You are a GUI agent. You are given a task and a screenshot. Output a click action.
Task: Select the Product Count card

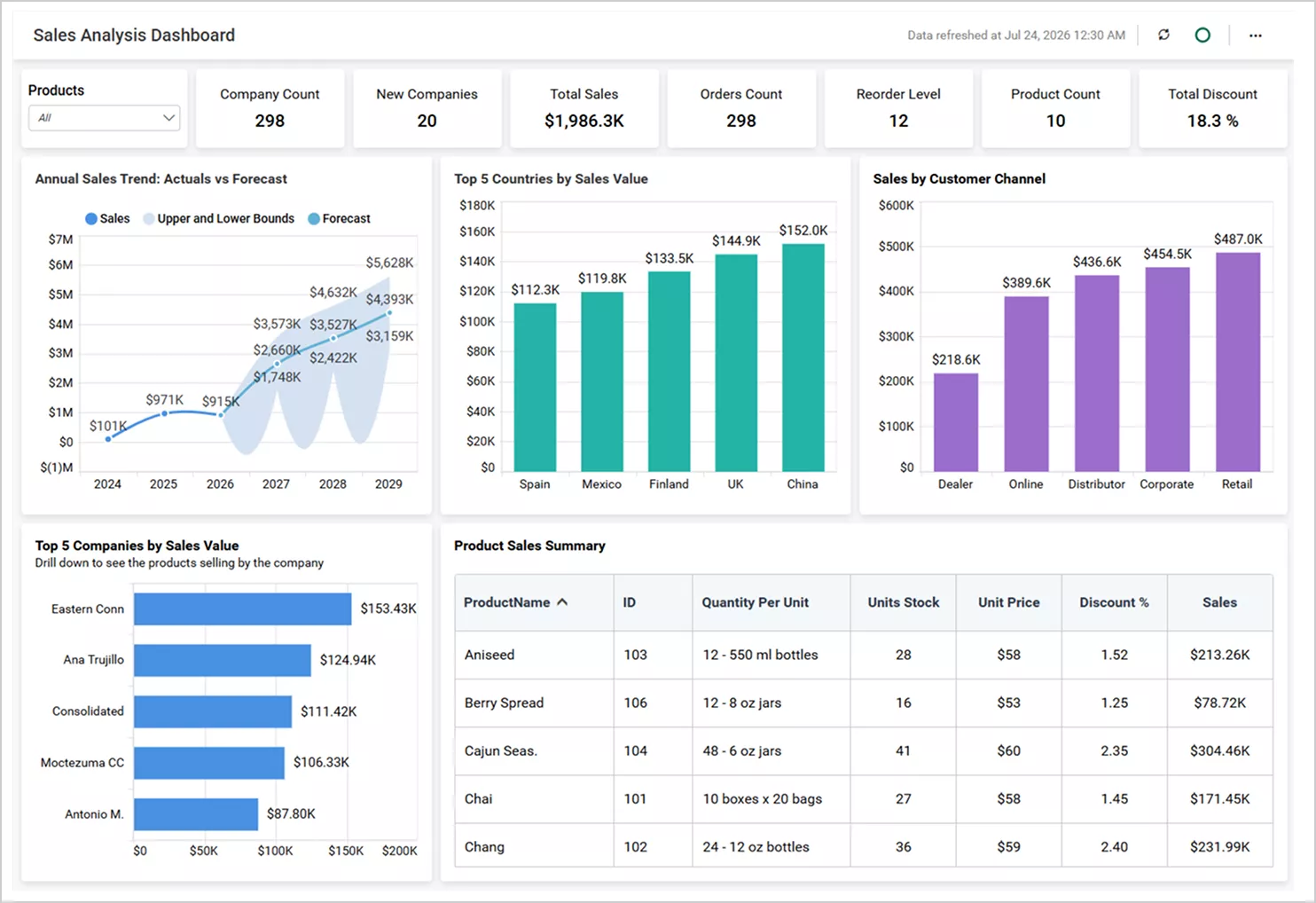1055,108
